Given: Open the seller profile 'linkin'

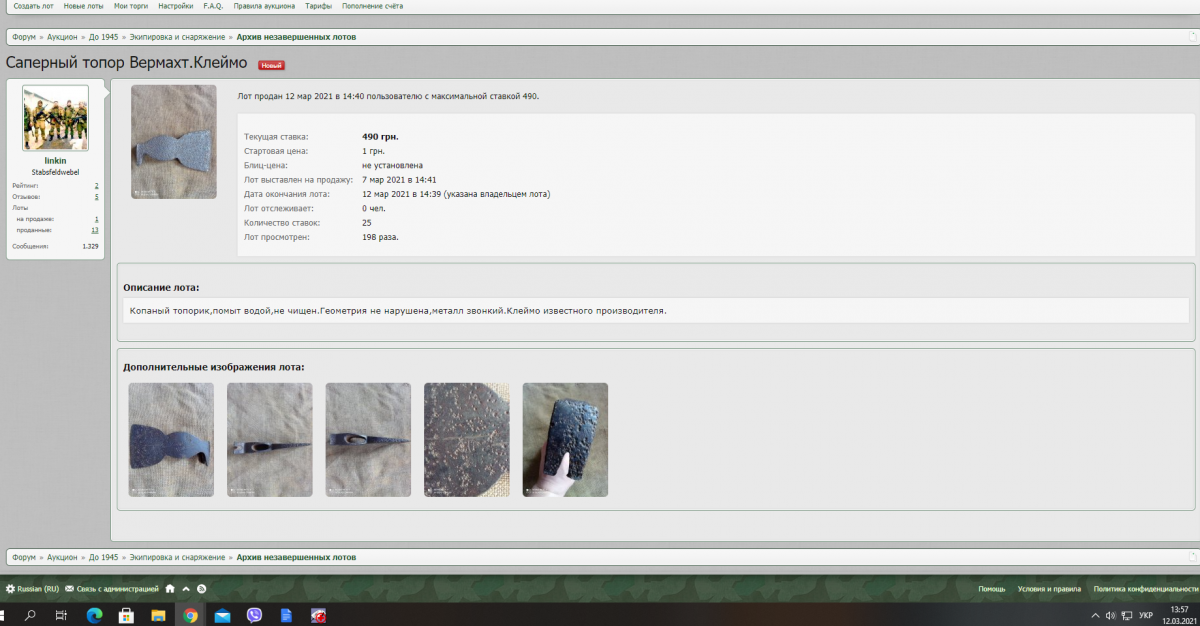Looking at the screenshot, I should coord(55,160).
